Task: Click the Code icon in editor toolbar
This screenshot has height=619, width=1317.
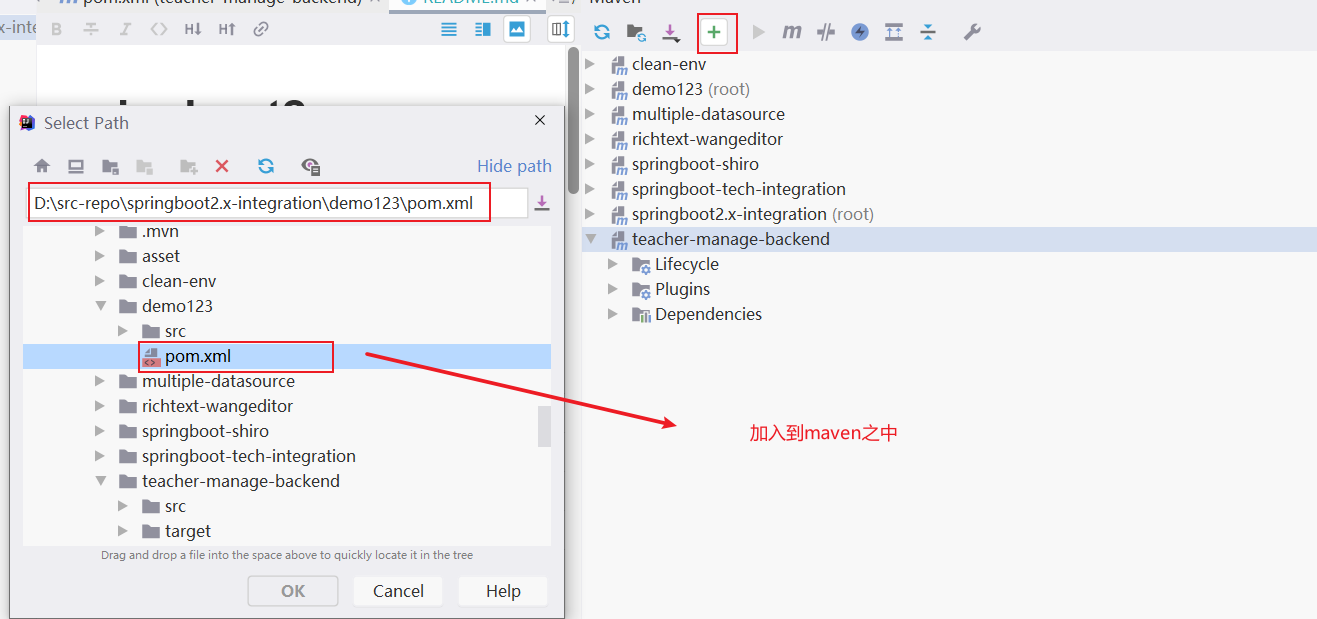Action: (159, 29)
